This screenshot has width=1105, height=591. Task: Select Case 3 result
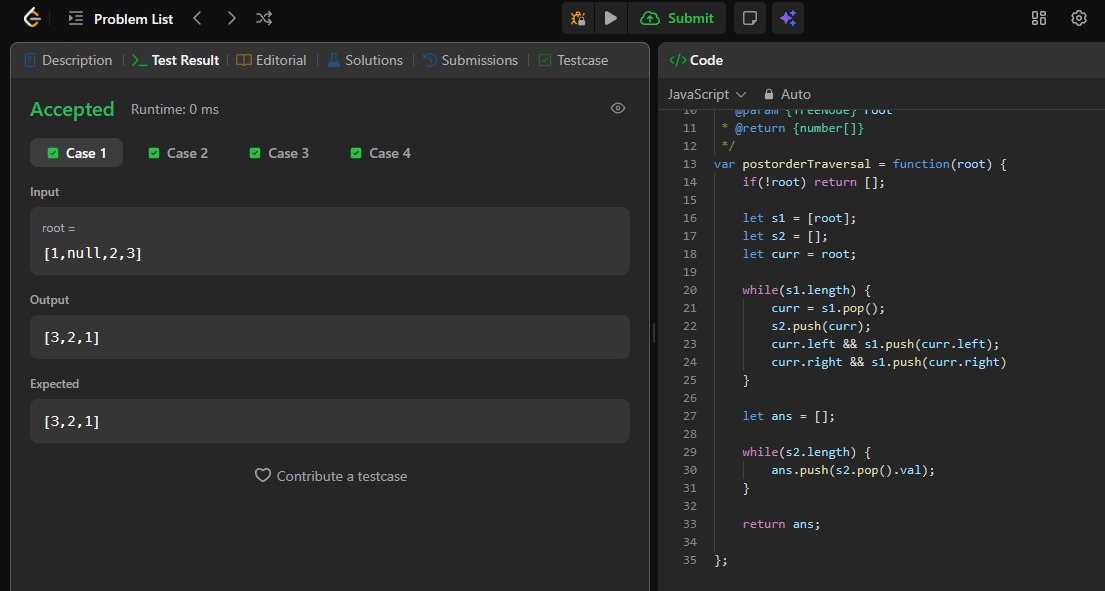278,153
